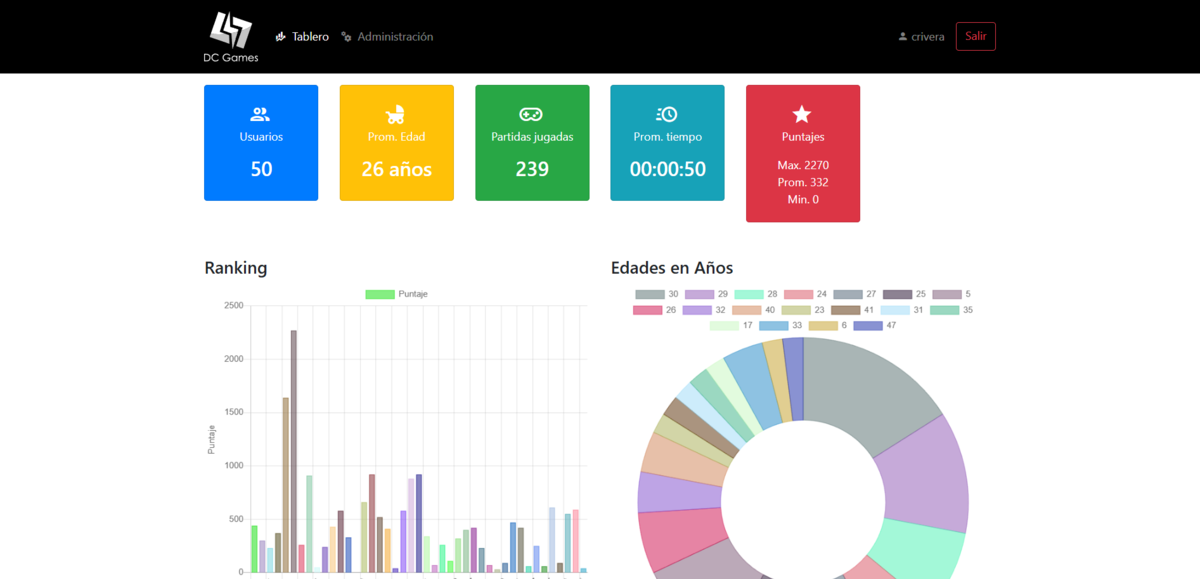Click the Puntajes card label
1200x579 pixels.
coord(802,137)
